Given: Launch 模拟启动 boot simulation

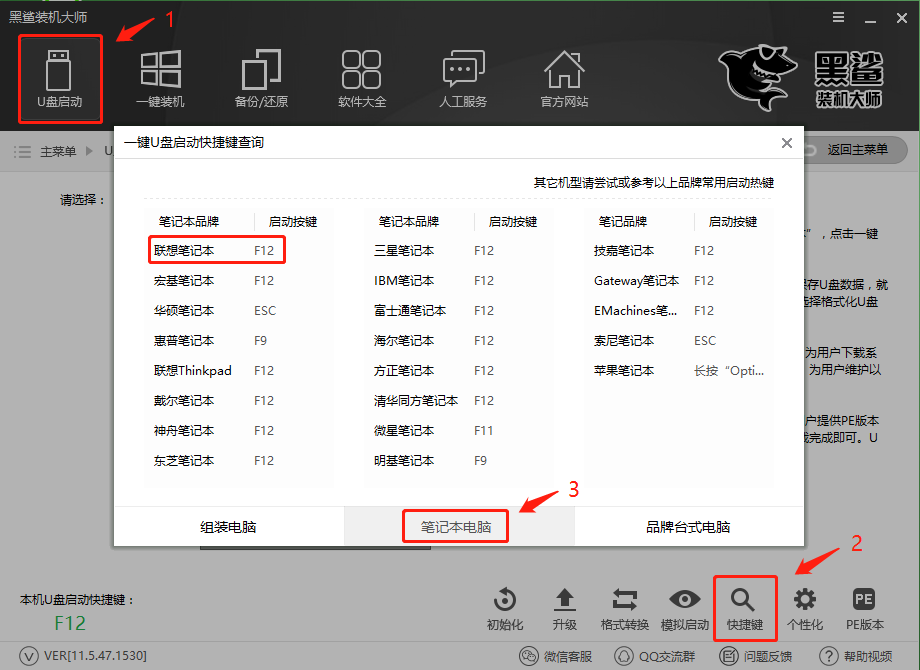Looking at the screenshot, I should point(685,608).
